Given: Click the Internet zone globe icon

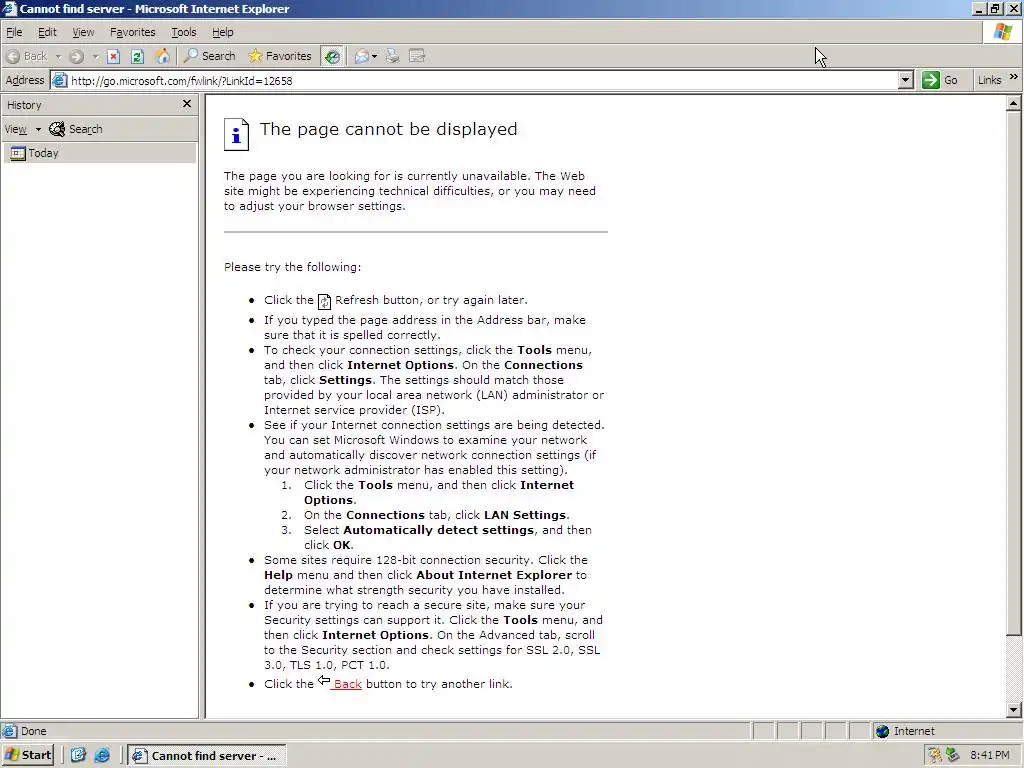Looking at the screenshot, I should click(x=882, y=731).
